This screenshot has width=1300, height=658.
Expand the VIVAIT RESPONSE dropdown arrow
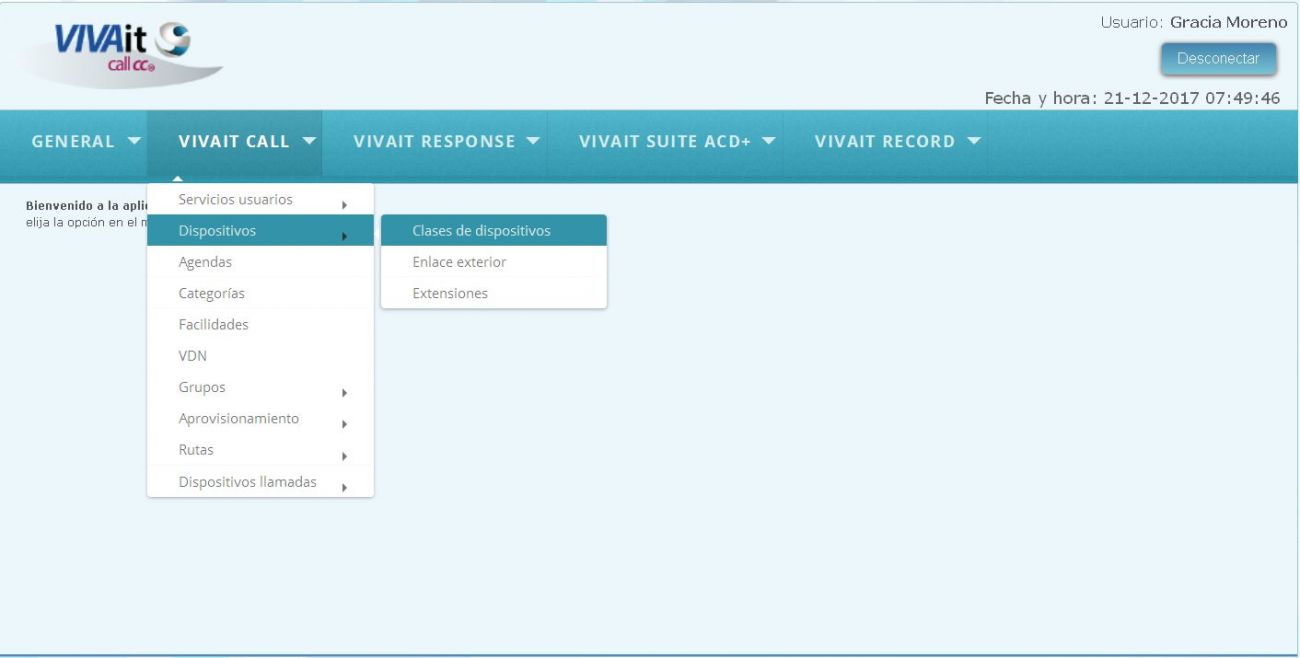pos(533,141)
